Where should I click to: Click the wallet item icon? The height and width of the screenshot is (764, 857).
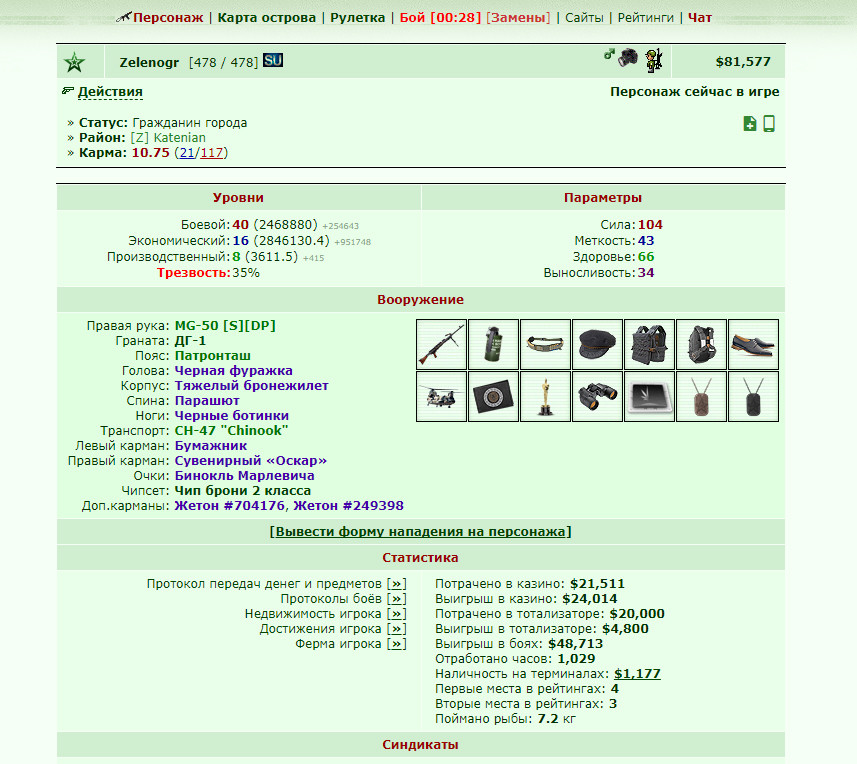click(493, 396)
